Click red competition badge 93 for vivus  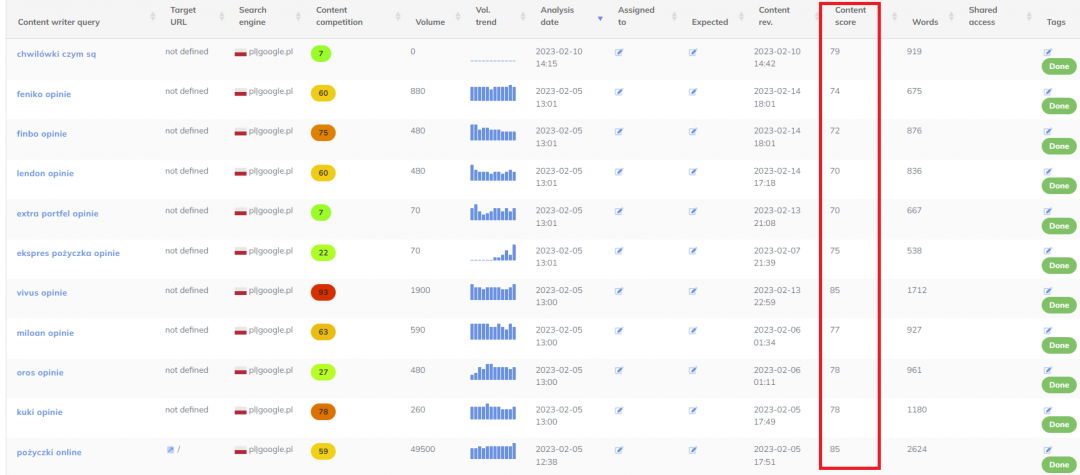coord(323,292)
